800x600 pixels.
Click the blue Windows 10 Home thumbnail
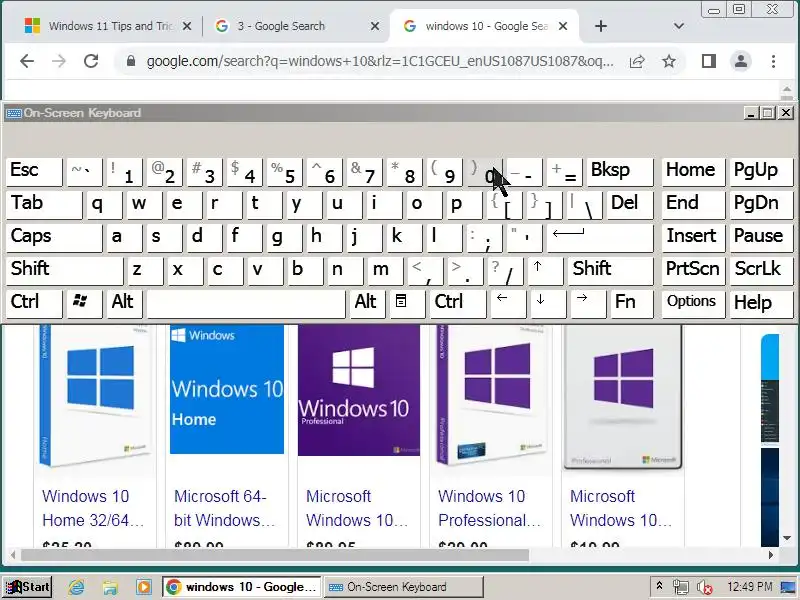coord(227,390)
